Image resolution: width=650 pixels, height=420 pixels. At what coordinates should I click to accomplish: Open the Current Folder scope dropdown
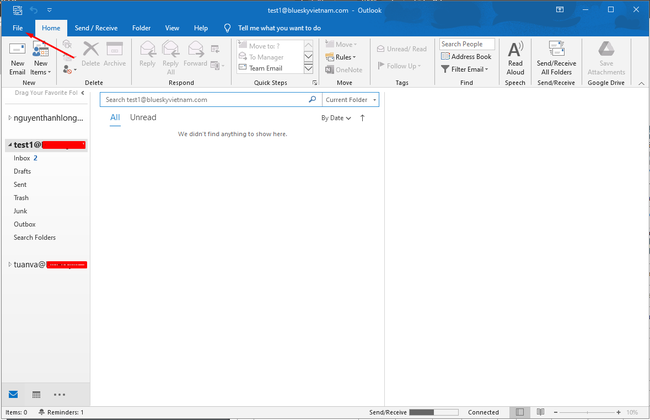[351, 100]
